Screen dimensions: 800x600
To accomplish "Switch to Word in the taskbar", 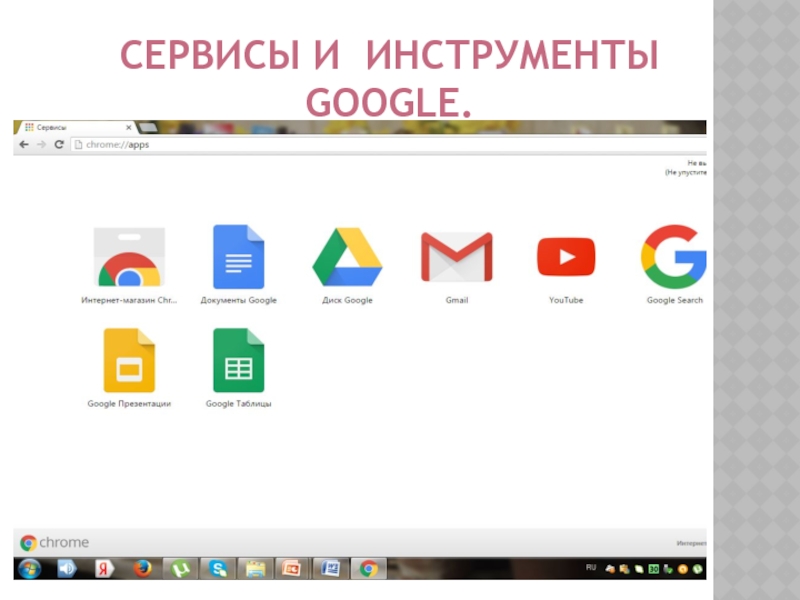I will click(330, 568).
